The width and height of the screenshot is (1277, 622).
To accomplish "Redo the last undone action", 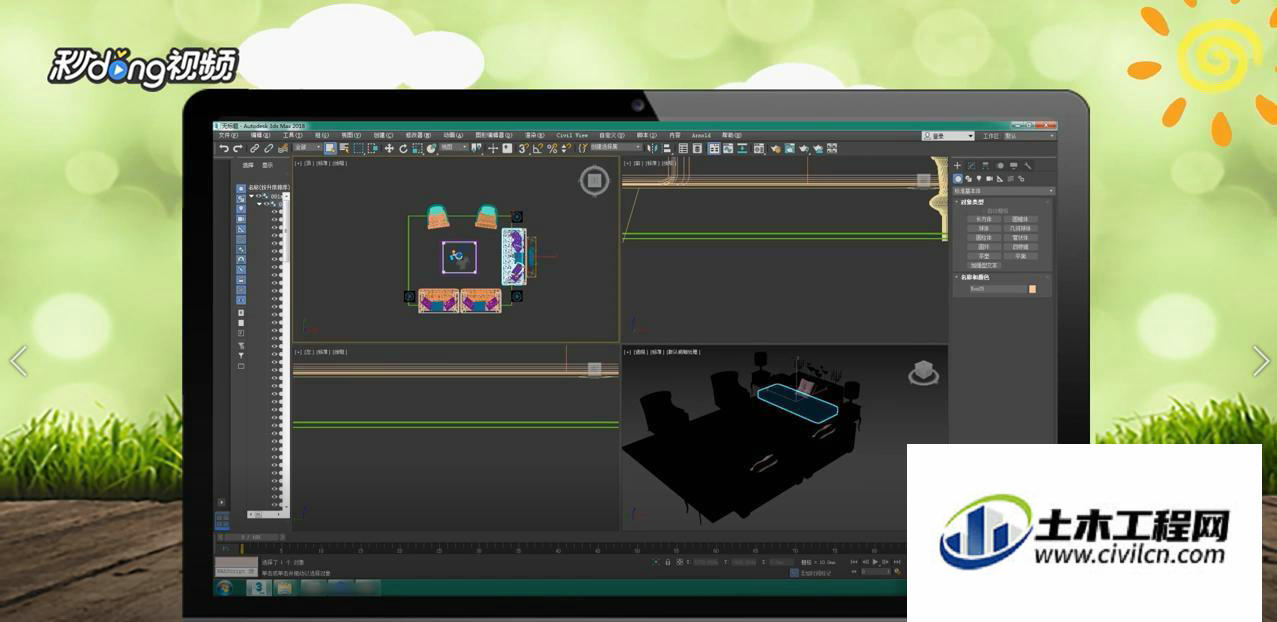I will pos(237,148).
